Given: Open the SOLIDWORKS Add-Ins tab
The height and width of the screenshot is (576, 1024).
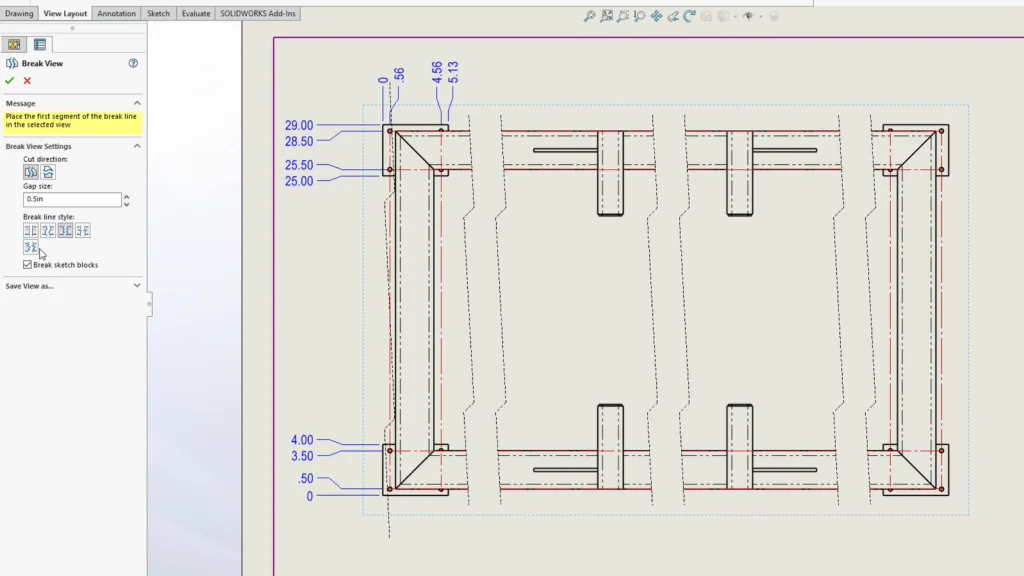Looking at the screenshot, I should pos(258,14).
